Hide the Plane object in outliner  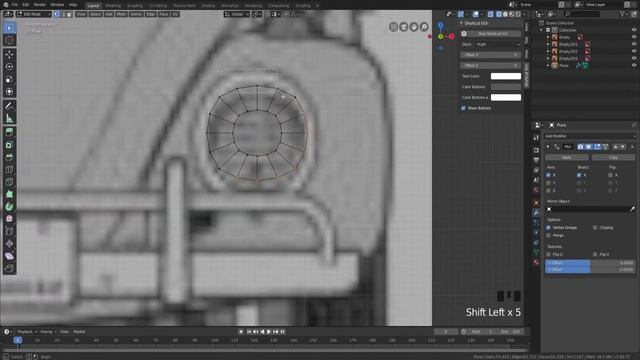(634, 65)
